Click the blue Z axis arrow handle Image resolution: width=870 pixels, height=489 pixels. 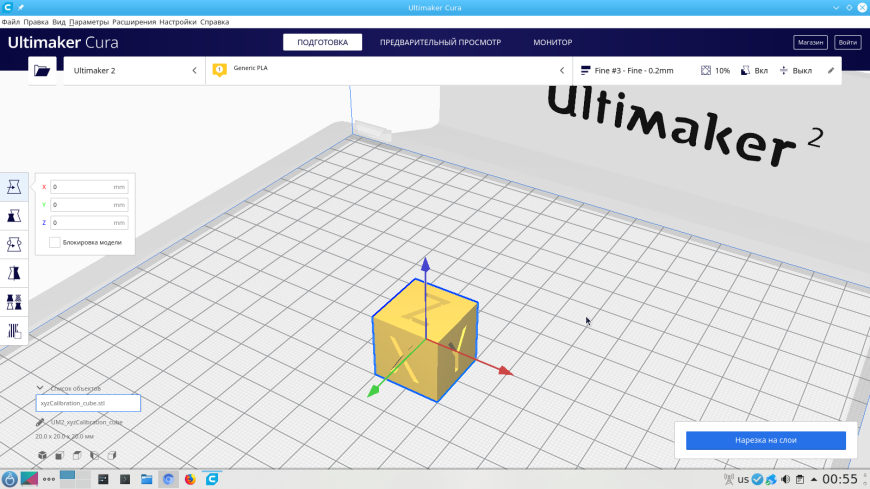coord(426,264)
